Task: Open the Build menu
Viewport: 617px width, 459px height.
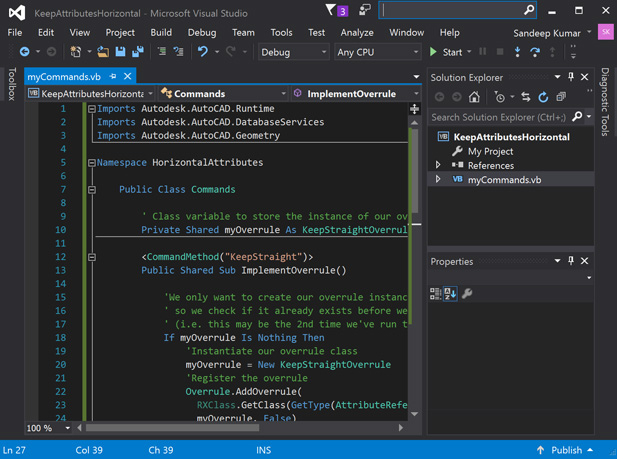Action: click(x=161, y=33)
